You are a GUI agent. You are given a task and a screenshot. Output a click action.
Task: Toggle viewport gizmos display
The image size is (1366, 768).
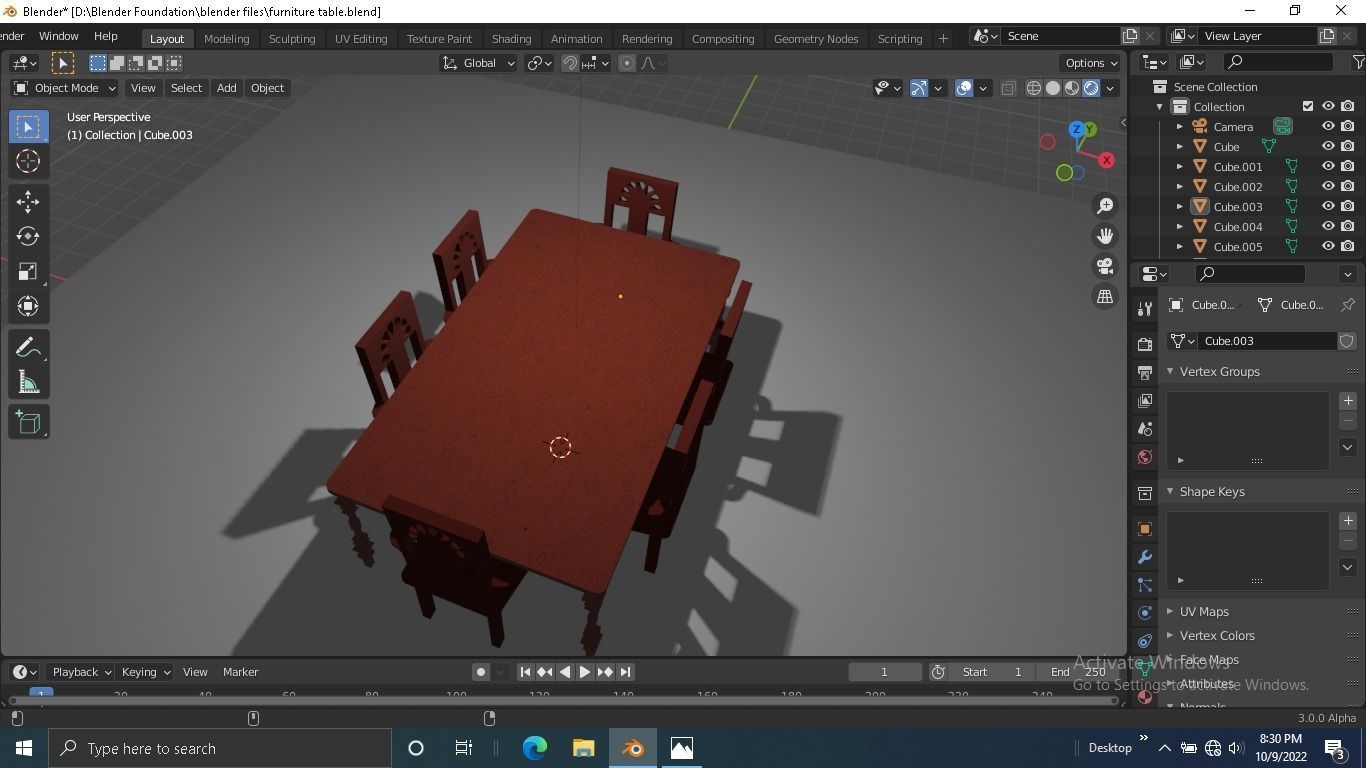click(919, 88)
